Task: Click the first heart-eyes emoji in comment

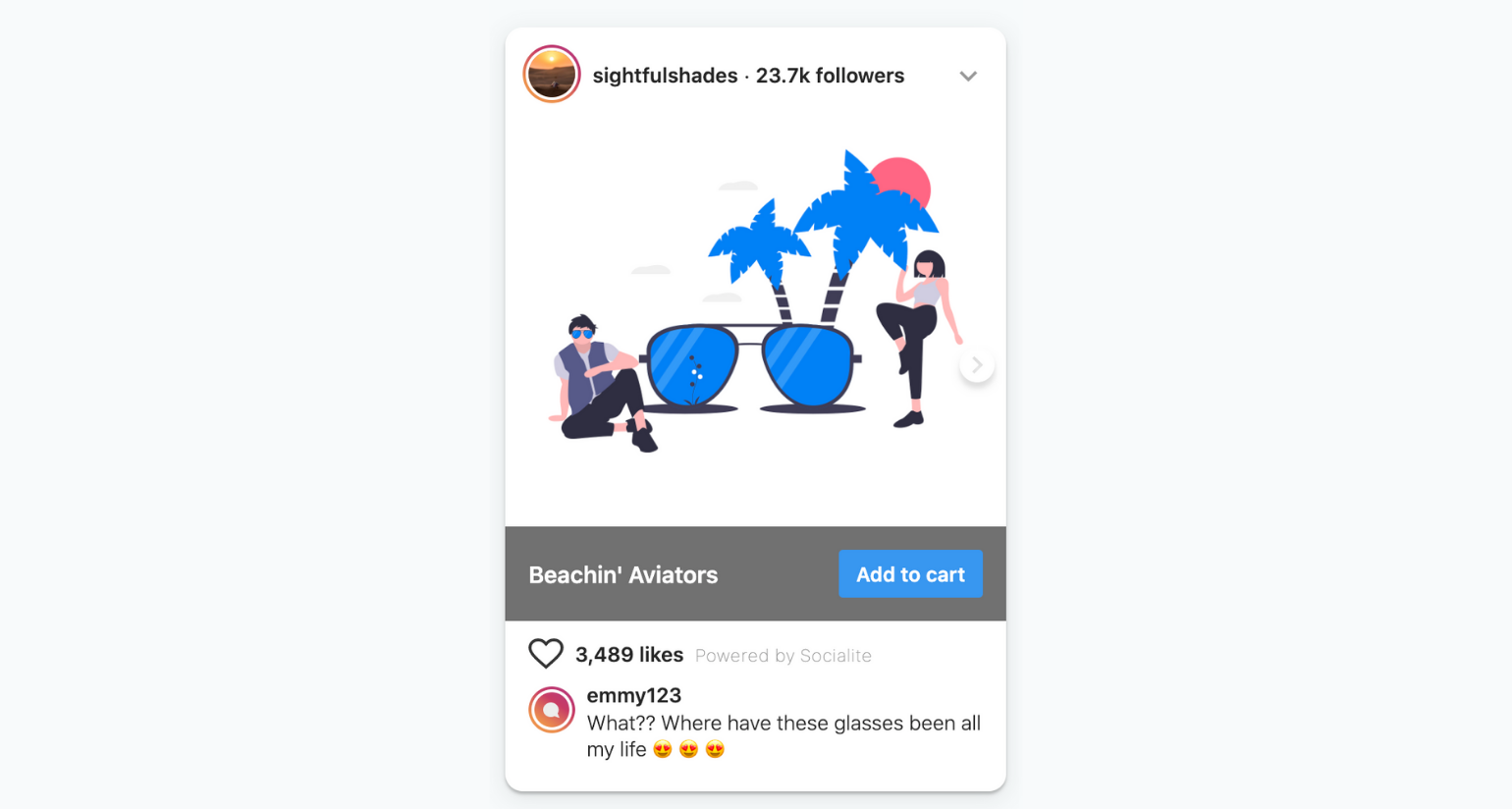Action: [663, 750]
